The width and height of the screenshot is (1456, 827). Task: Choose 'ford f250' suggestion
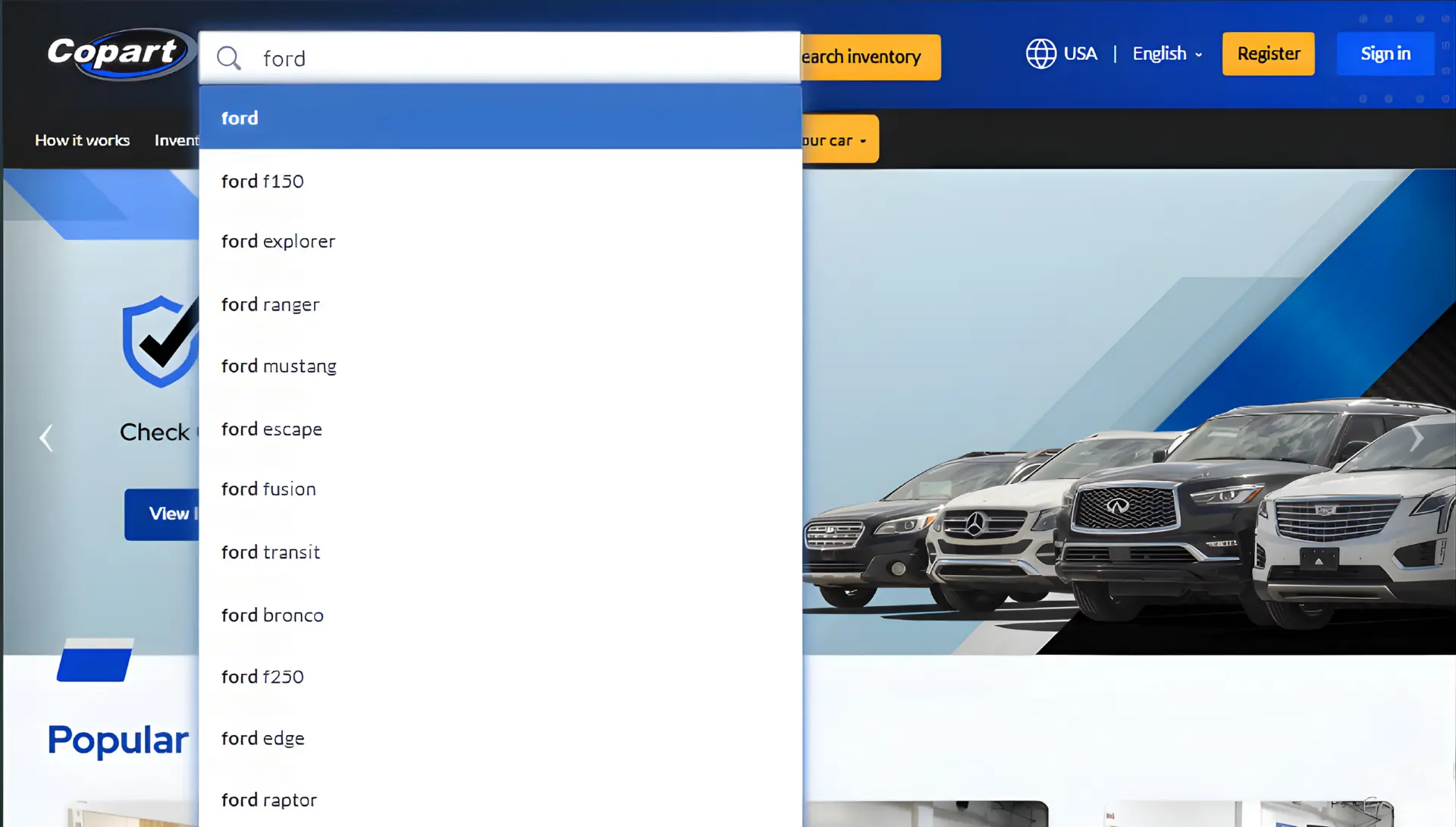pos(500,677)
